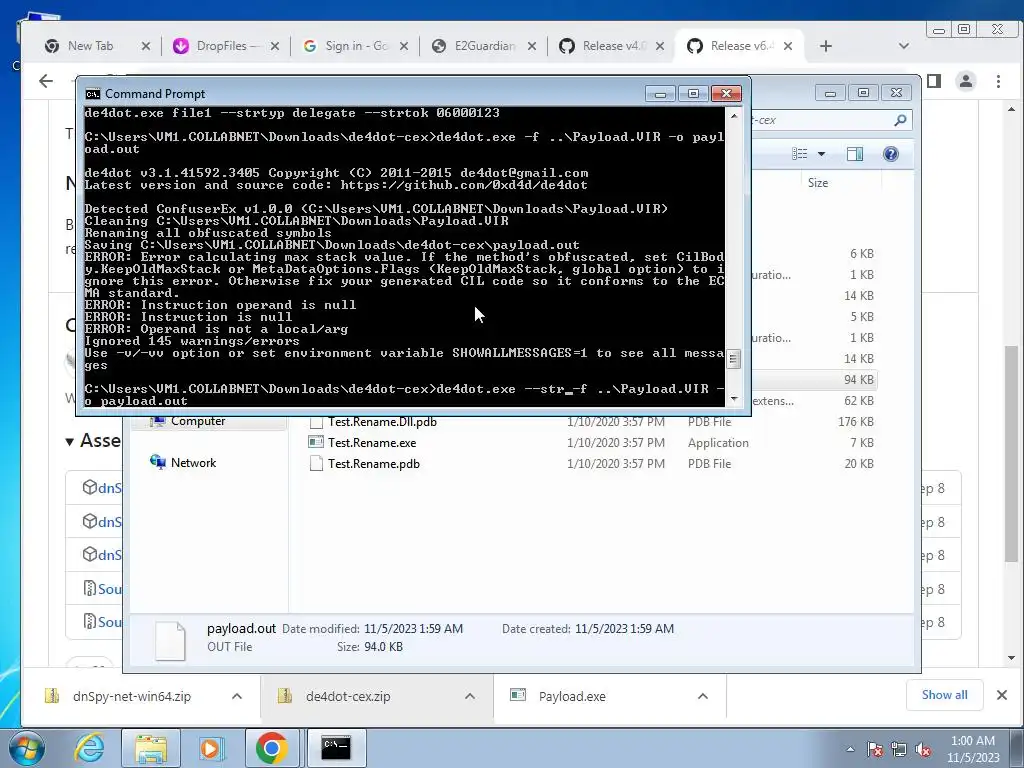Image resolution: width=1024 pixels, height=768 pixels.
Task: Go back in Chrome
Action: point(46,81)
